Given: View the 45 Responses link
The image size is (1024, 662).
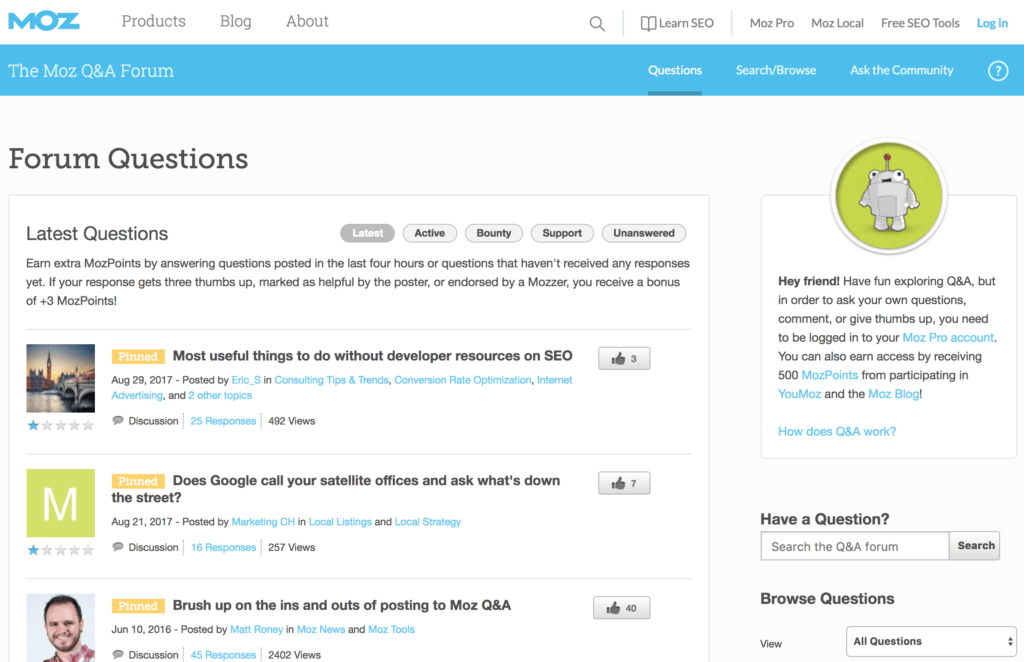Looking at the screenshot, I should (223, 655).
